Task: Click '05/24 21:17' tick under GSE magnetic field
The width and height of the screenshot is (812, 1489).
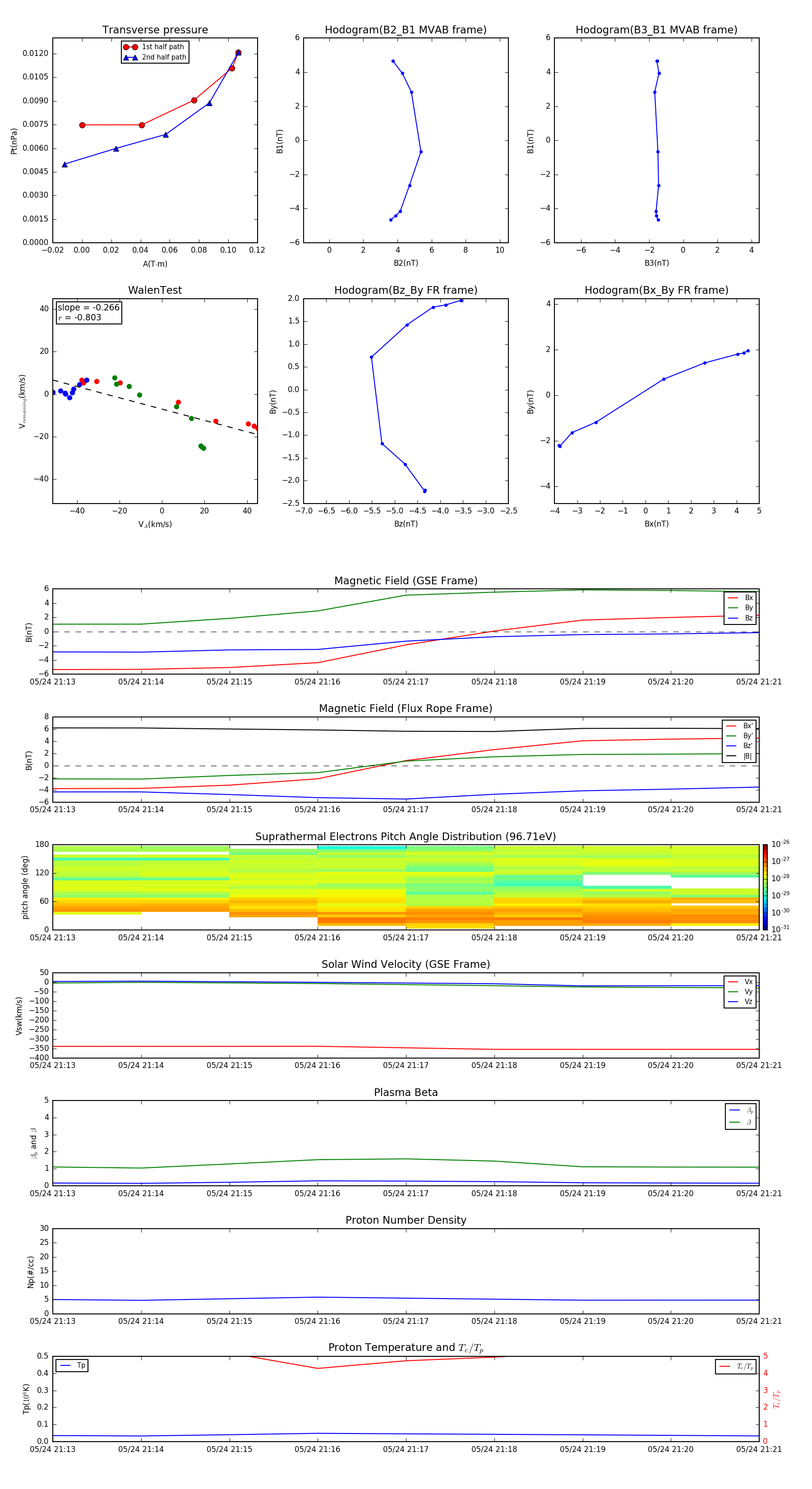Action: click(x=406, y=682)
